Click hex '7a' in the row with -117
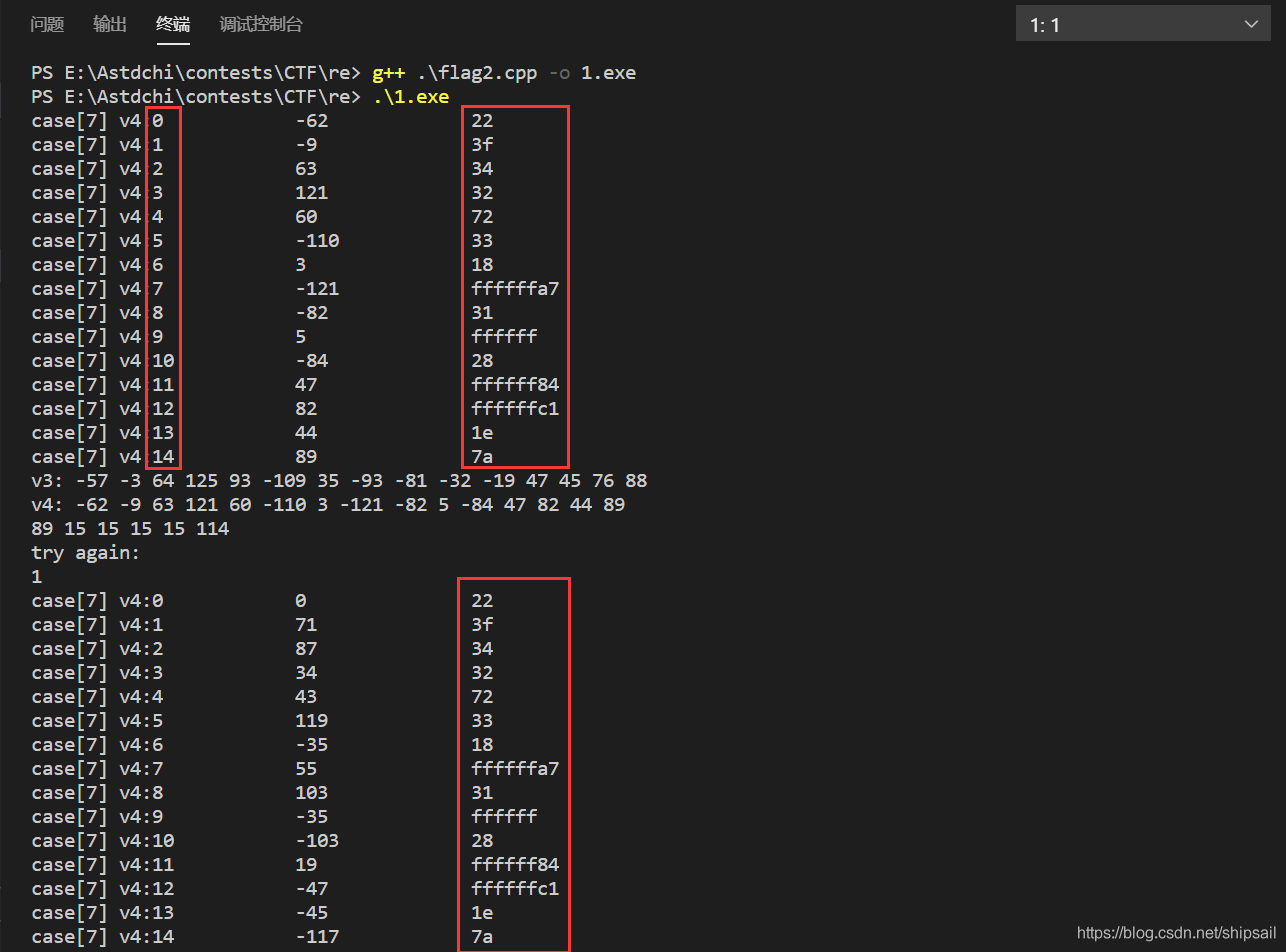The width and height of the screenshot is (1286, 952). tap(482, 937)
